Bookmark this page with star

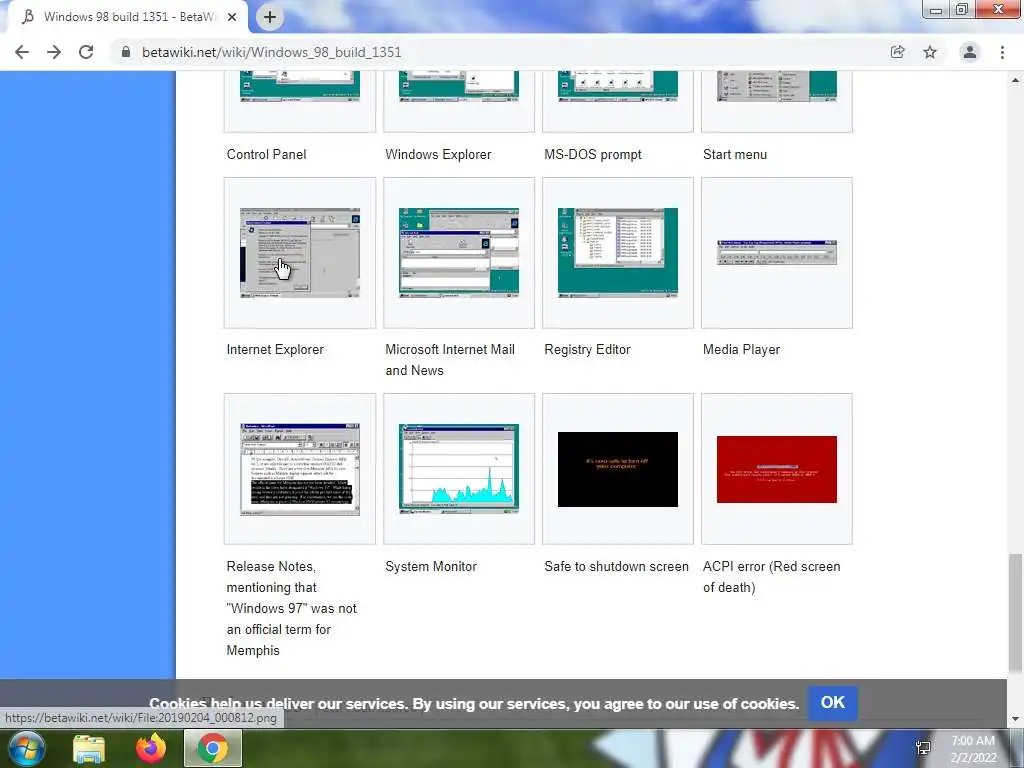(929, 52)
